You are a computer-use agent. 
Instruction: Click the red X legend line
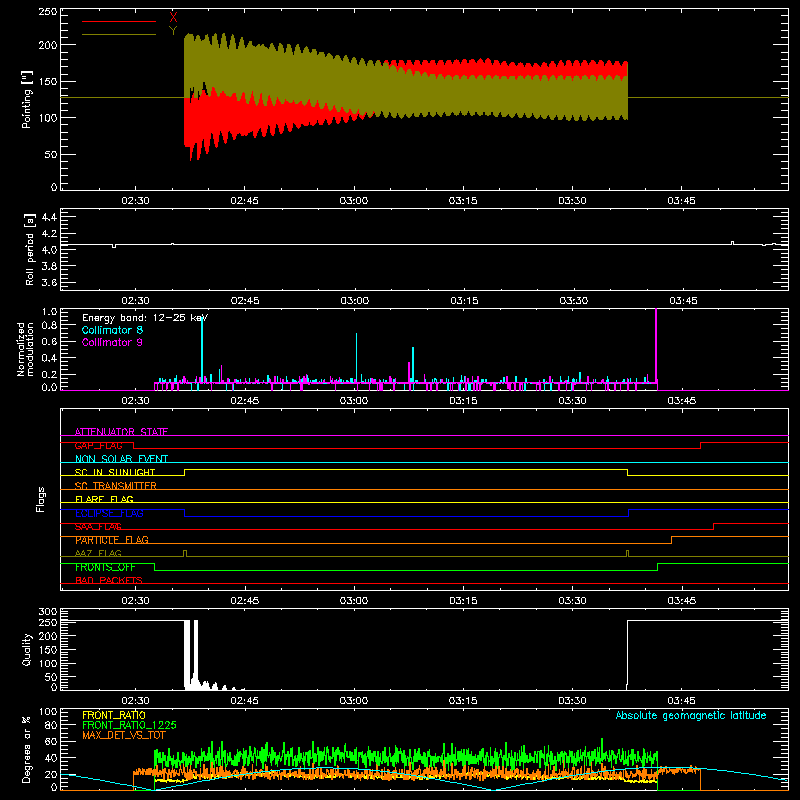(x=119, y=21)
